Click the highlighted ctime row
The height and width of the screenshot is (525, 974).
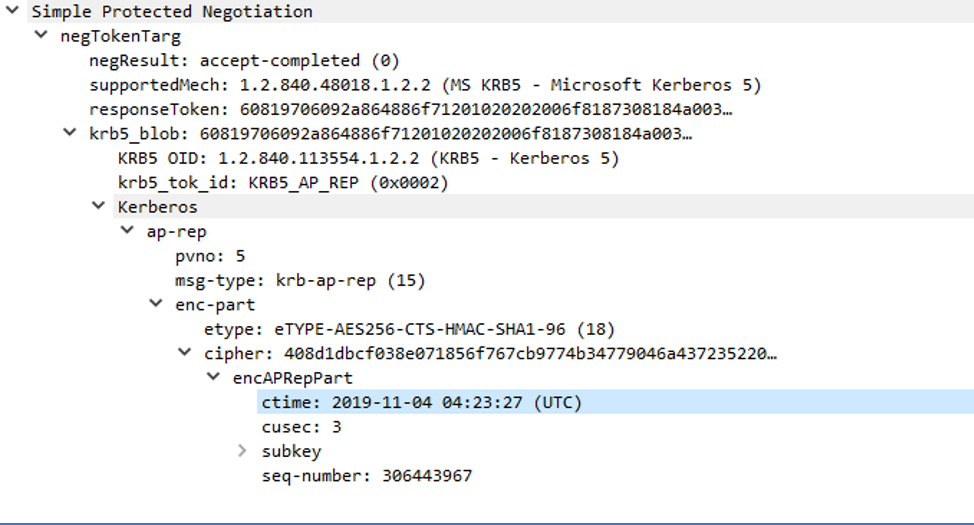coord(421,402)
